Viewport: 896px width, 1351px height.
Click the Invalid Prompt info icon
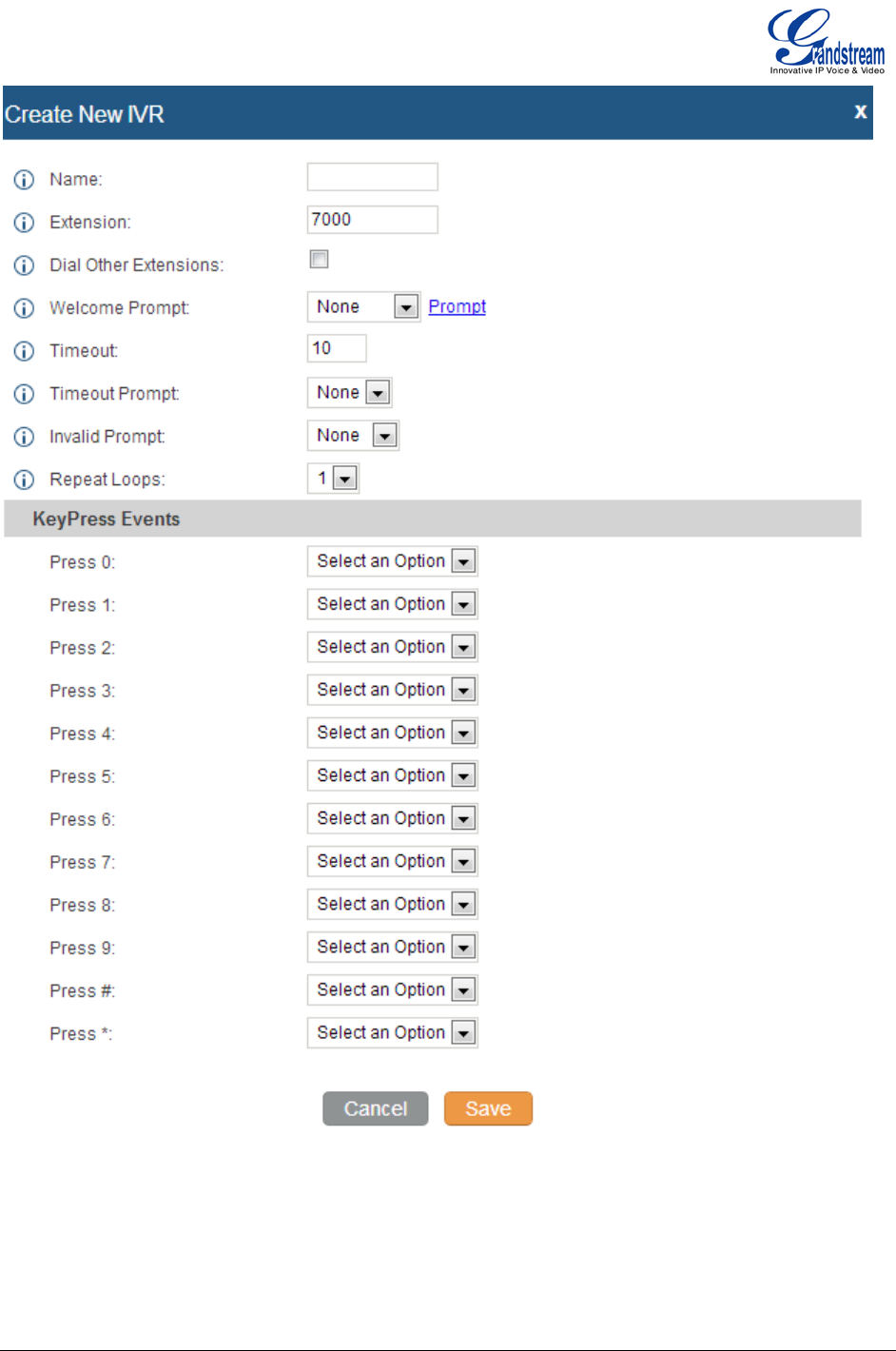(x=24, y=437)
